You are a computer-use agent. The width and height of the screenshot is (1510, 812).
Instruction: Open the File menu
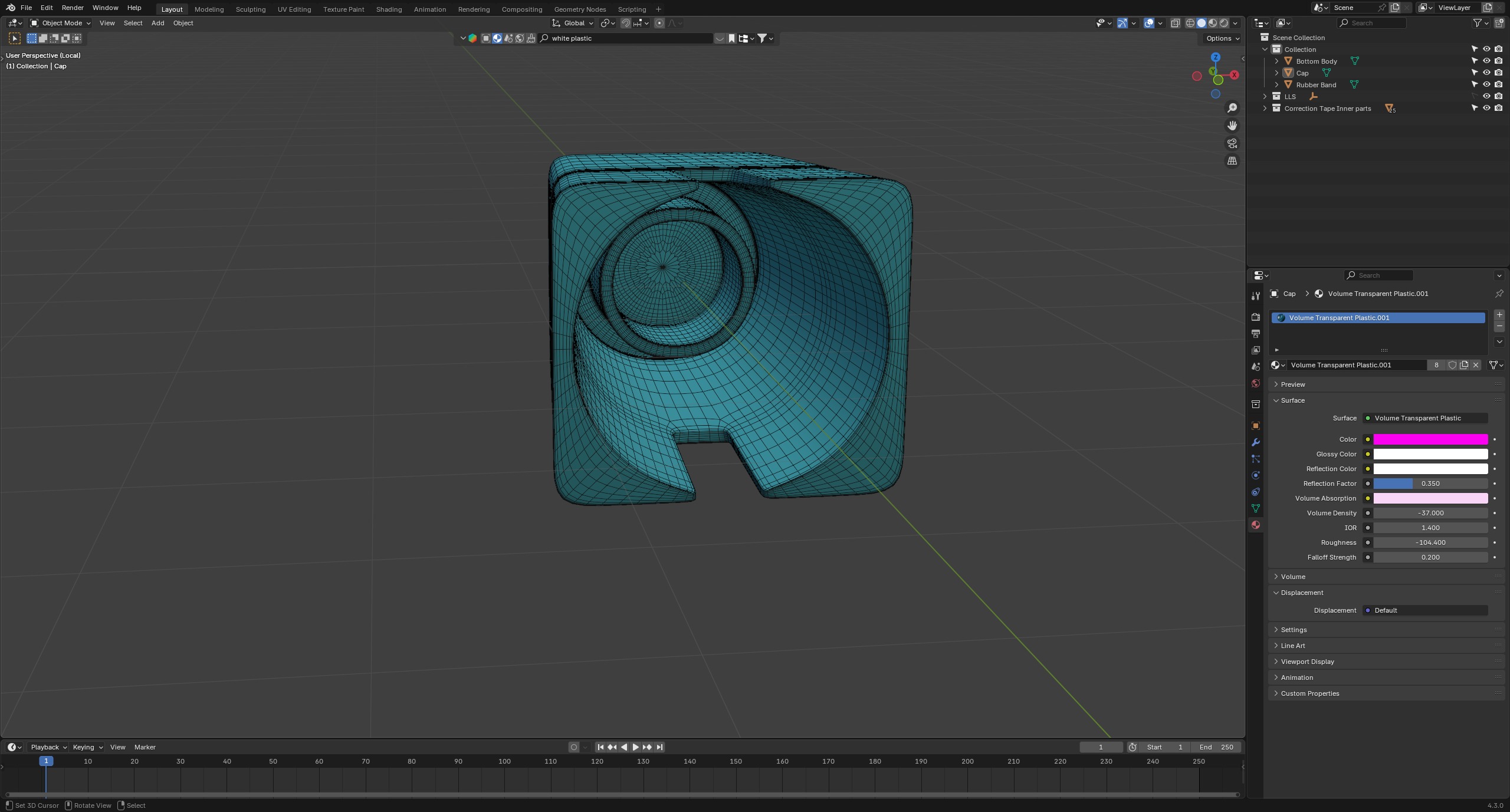(x=26, y=8)
